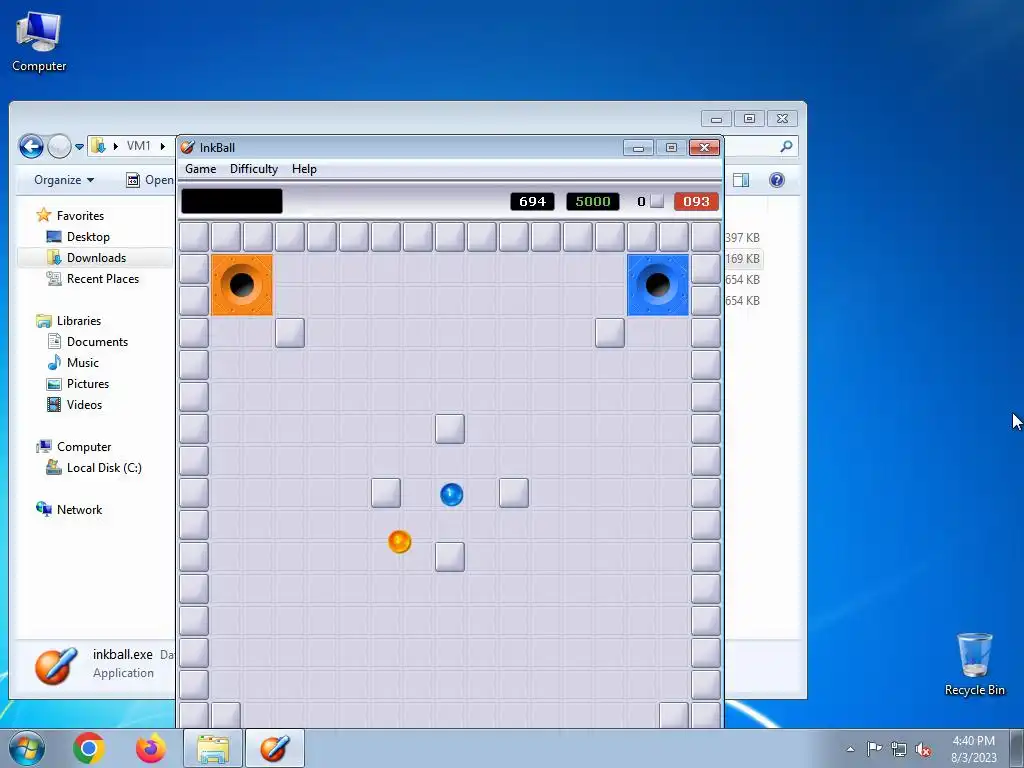Open the Windows Start menu
Screen dimensions: 1024x768
point(26,748)
